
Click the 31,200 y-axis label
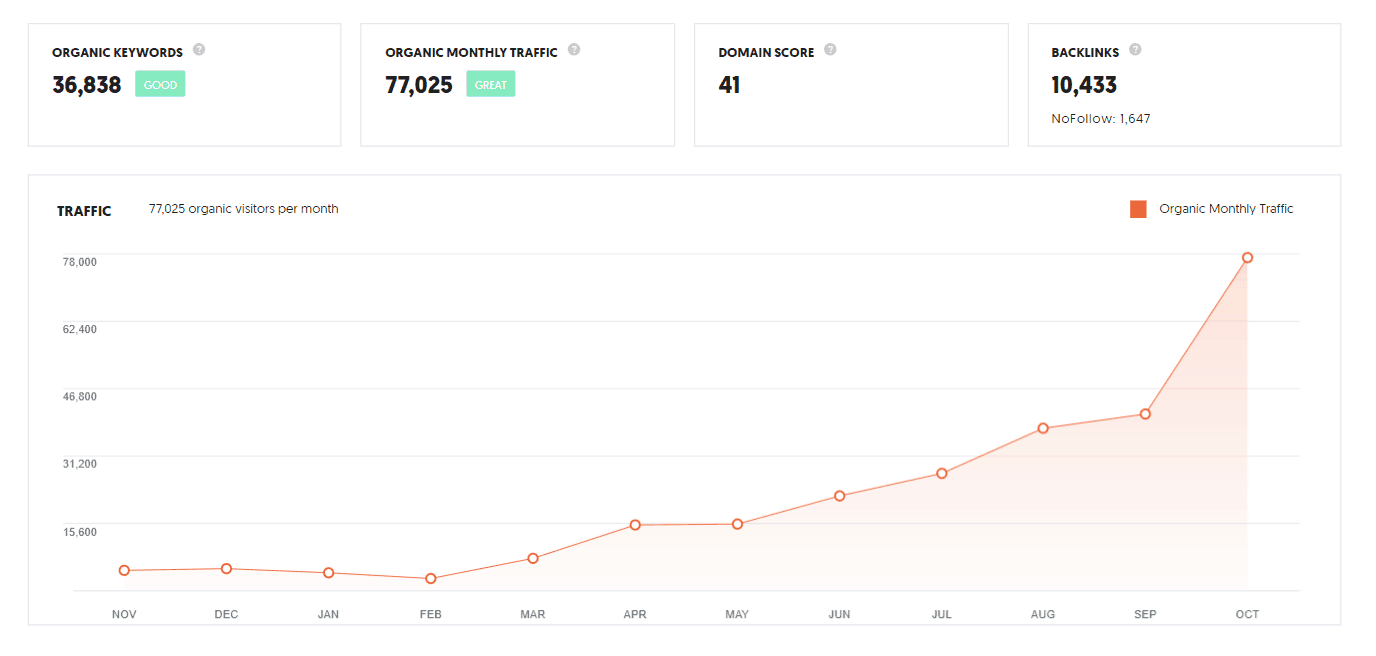81,463
